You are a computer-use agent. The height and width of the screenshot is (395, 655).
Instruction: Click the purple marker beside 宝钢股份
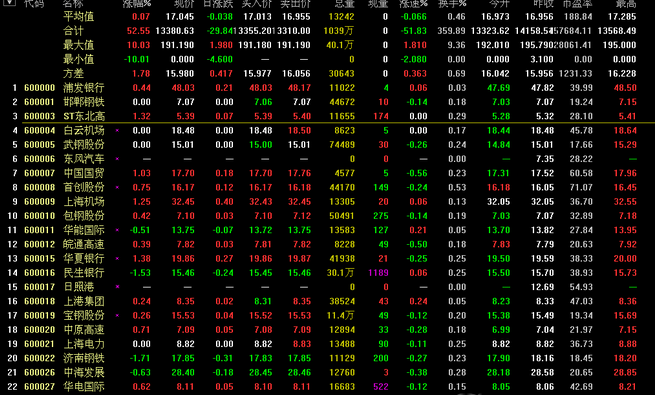(117, 315)
